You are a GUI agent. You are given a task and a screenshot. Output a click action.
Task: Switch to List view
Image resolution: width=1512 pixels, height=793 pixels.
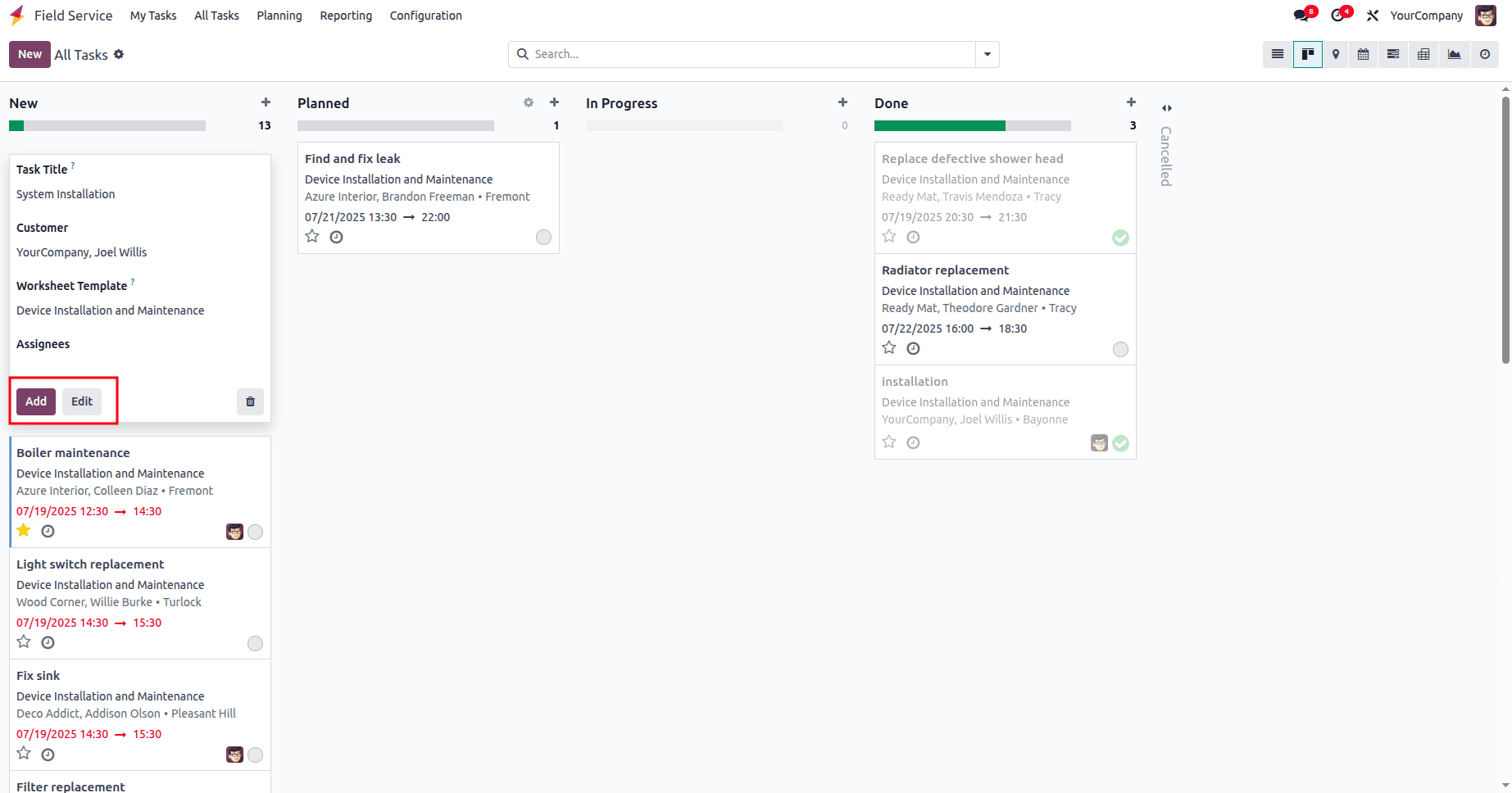pyautogui.click(x=1278, y=55)
